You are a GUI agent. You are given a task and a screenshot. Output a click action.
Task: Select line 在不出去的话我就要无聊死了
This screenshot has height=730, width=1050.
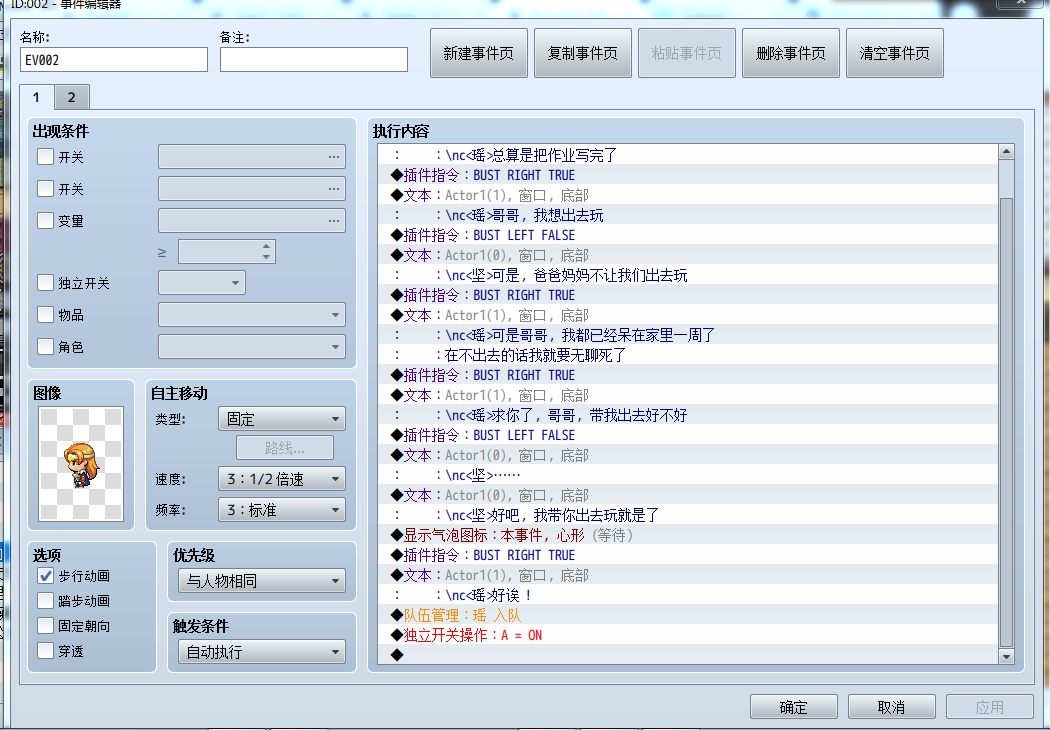tap(688, 355)
